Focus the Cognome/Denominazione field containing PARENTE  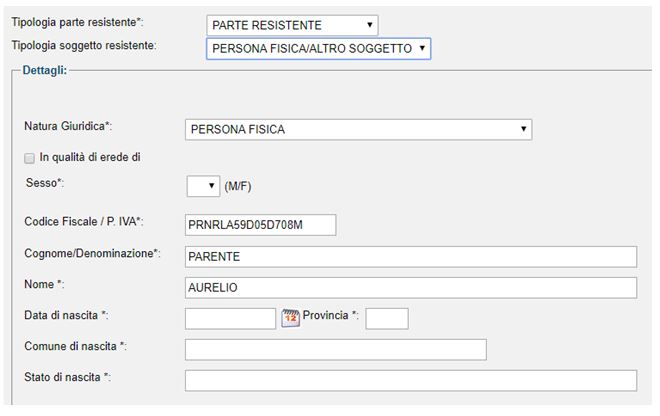tap(411, 257)
